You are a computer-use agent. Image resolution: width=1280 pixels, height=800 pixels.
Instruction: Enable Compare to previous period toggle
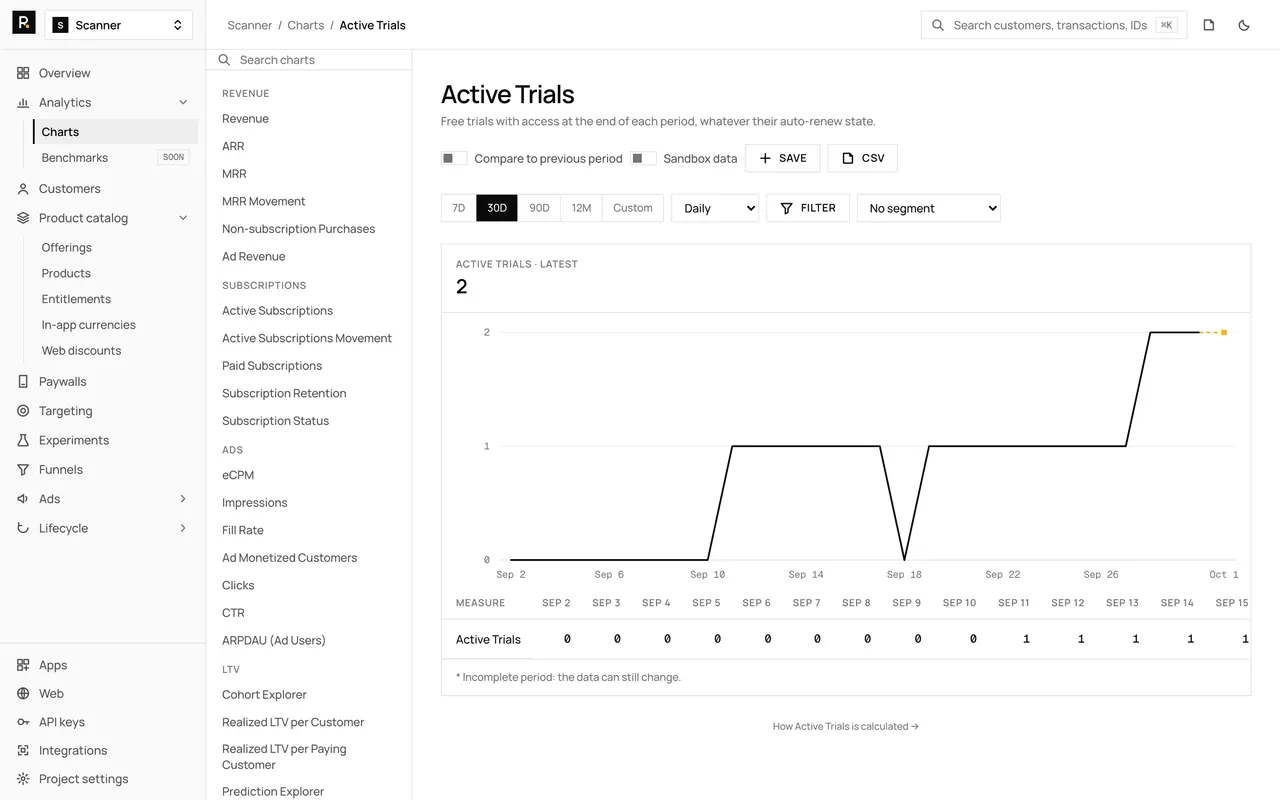click(x=454, y=158)
